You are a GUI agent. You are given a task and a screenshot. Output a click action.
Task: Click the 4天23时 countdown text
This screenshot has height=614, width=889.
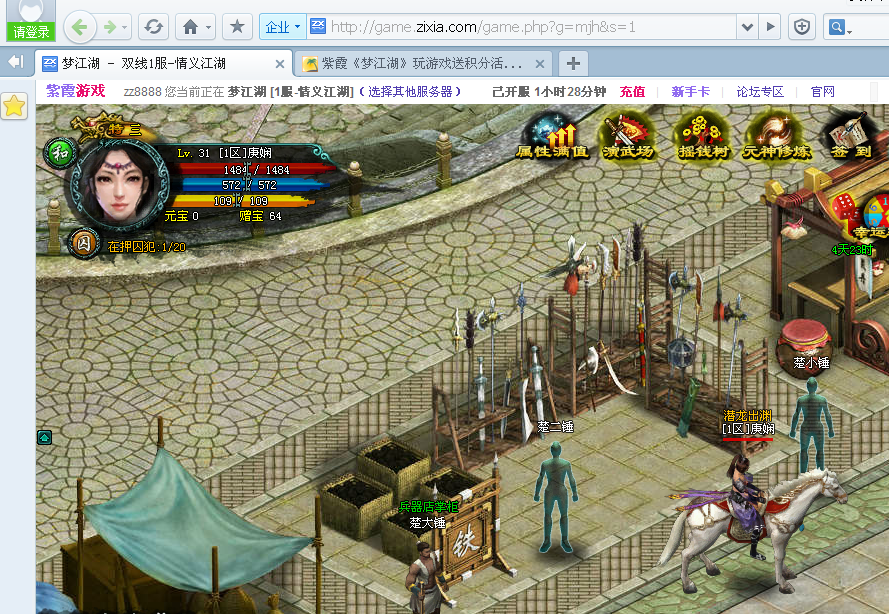pos(852,249)
